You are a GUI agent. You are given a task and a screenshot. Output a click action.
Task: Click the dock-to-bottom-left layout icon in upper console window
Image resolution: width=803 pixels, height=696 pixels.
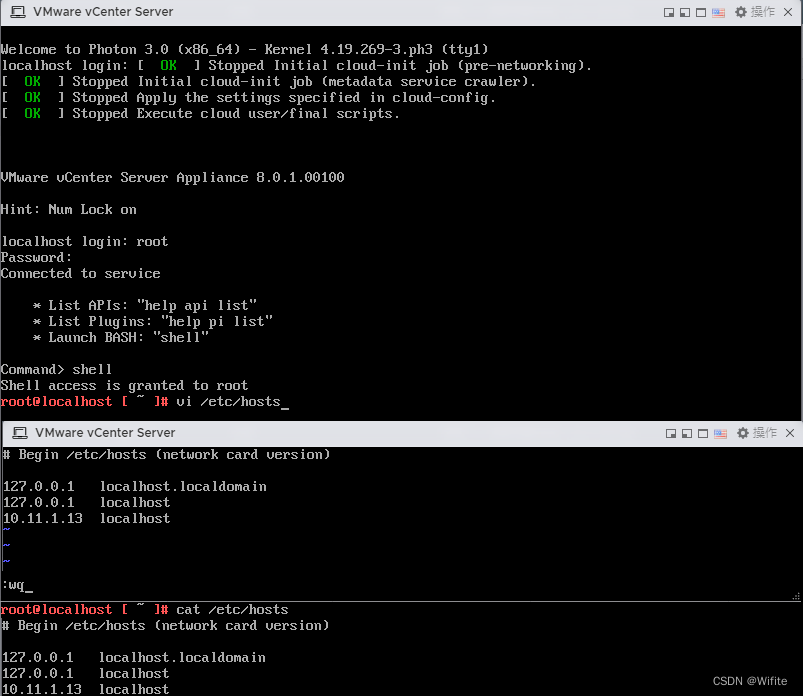click(685, 12)
